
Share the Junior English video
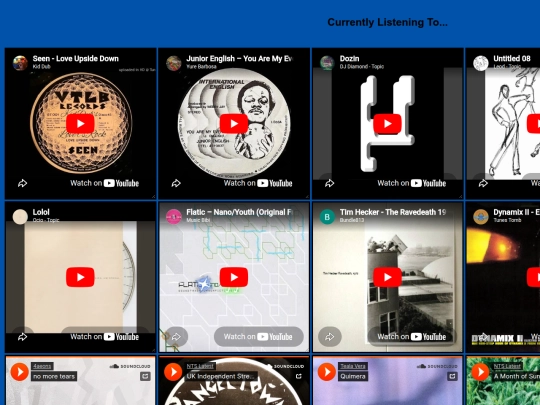coord(176,183)
